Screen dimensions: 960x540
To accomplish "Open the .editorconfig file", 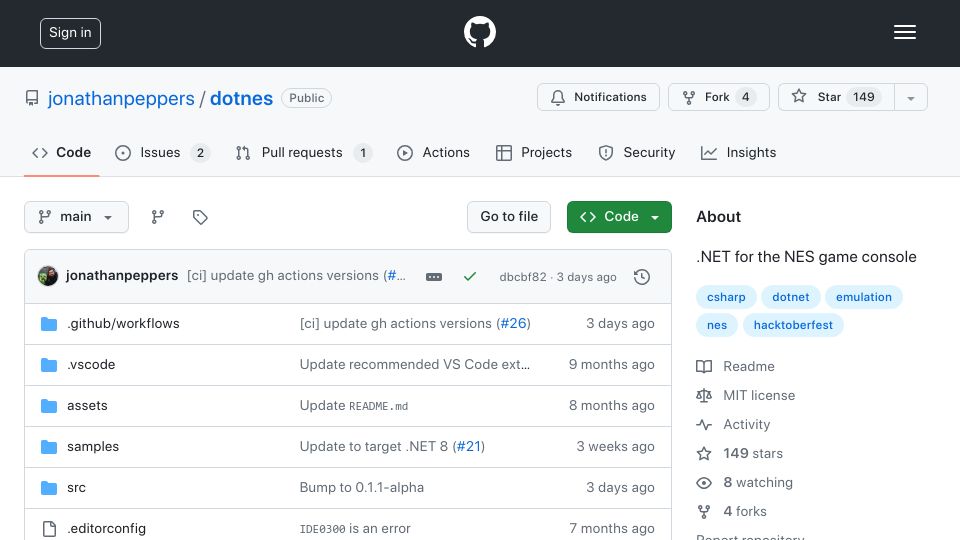I will point(107,528).
